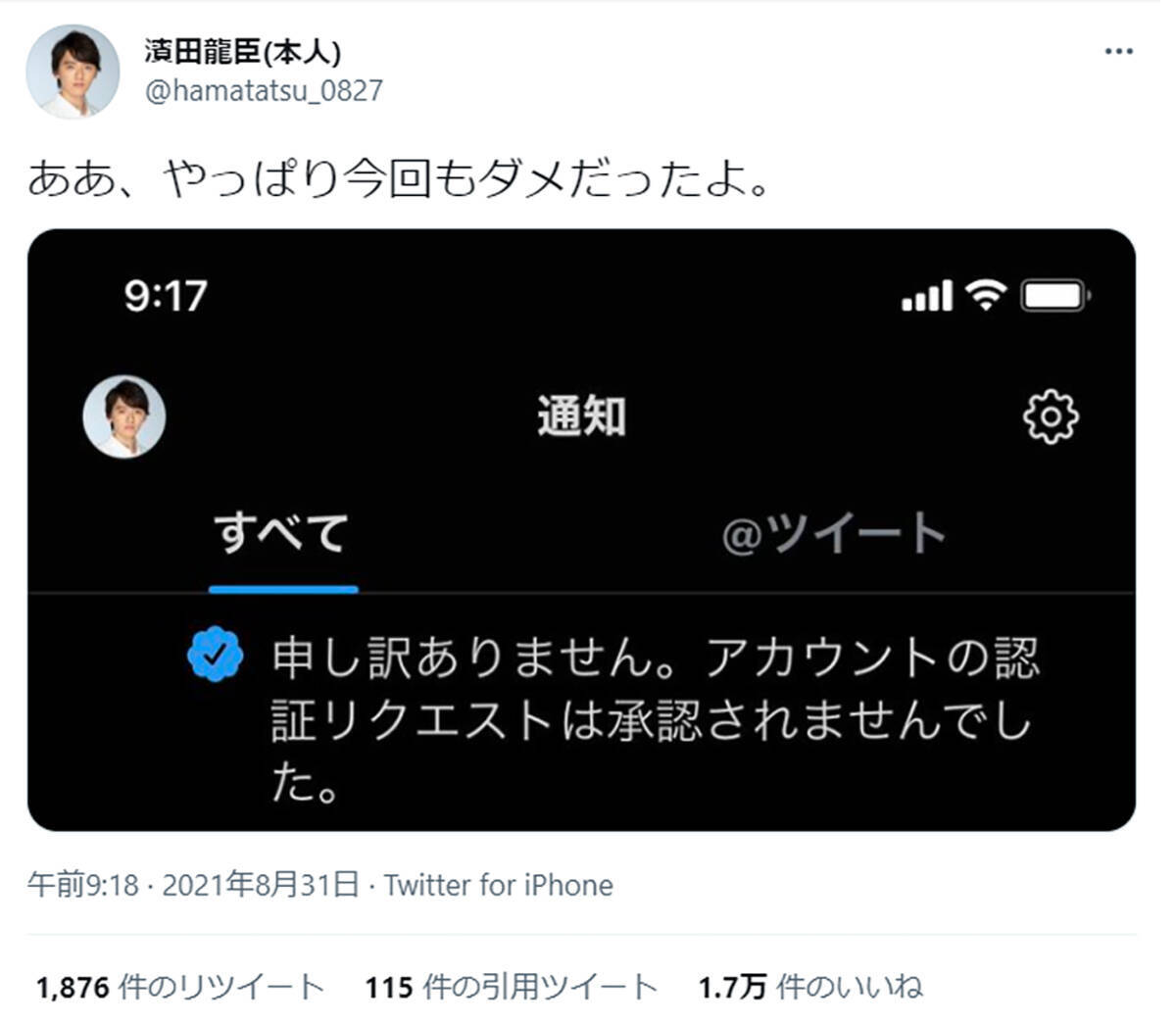This screenshot has height=1025, width=1176.
Task: Click the battery status icon
Action: [1055, 295]
